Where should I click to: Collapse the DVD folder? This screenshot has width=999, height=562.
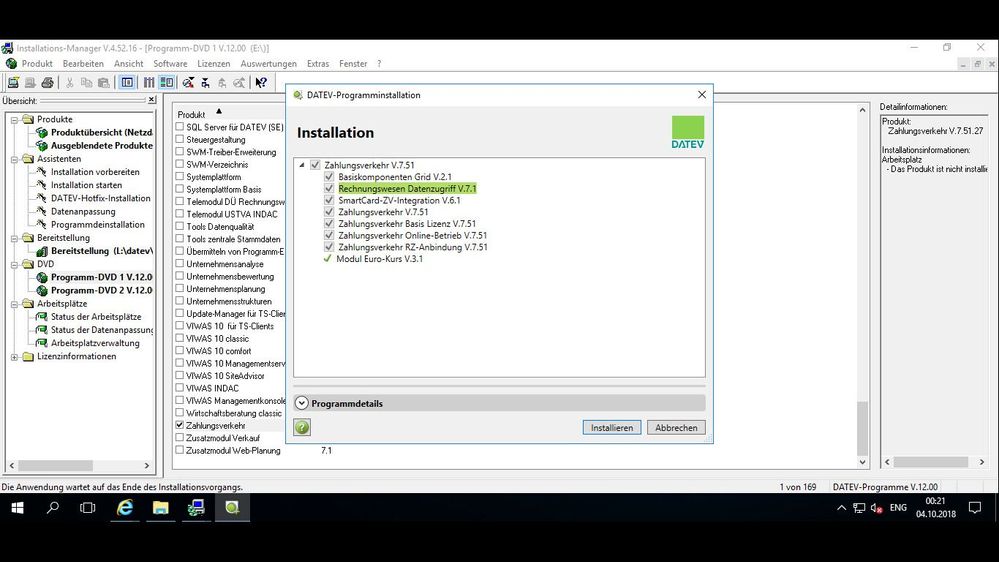(x=14, y=264)
